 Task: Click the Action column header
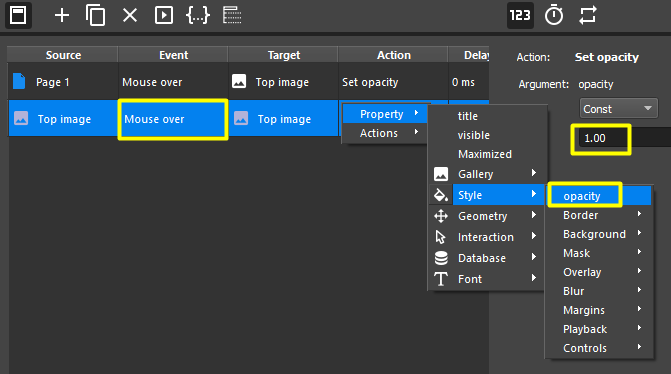(x=394, y=55)
